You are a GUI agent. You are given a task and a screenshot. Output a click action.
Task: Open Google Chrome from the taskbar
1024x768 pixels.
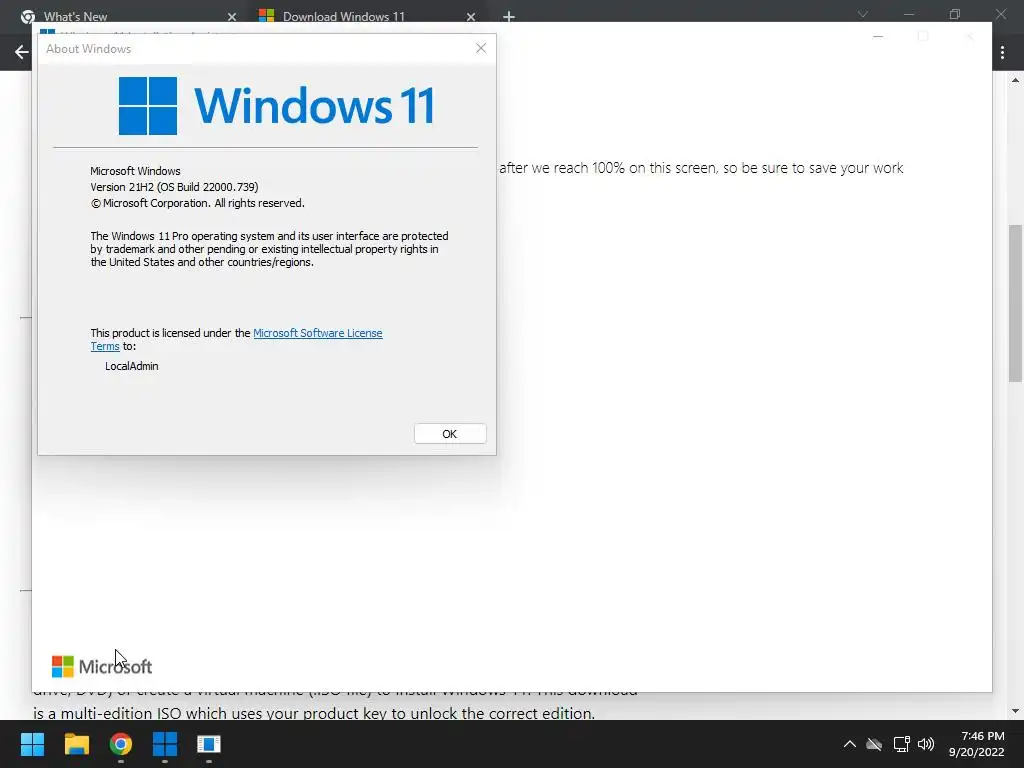point(121,744)
